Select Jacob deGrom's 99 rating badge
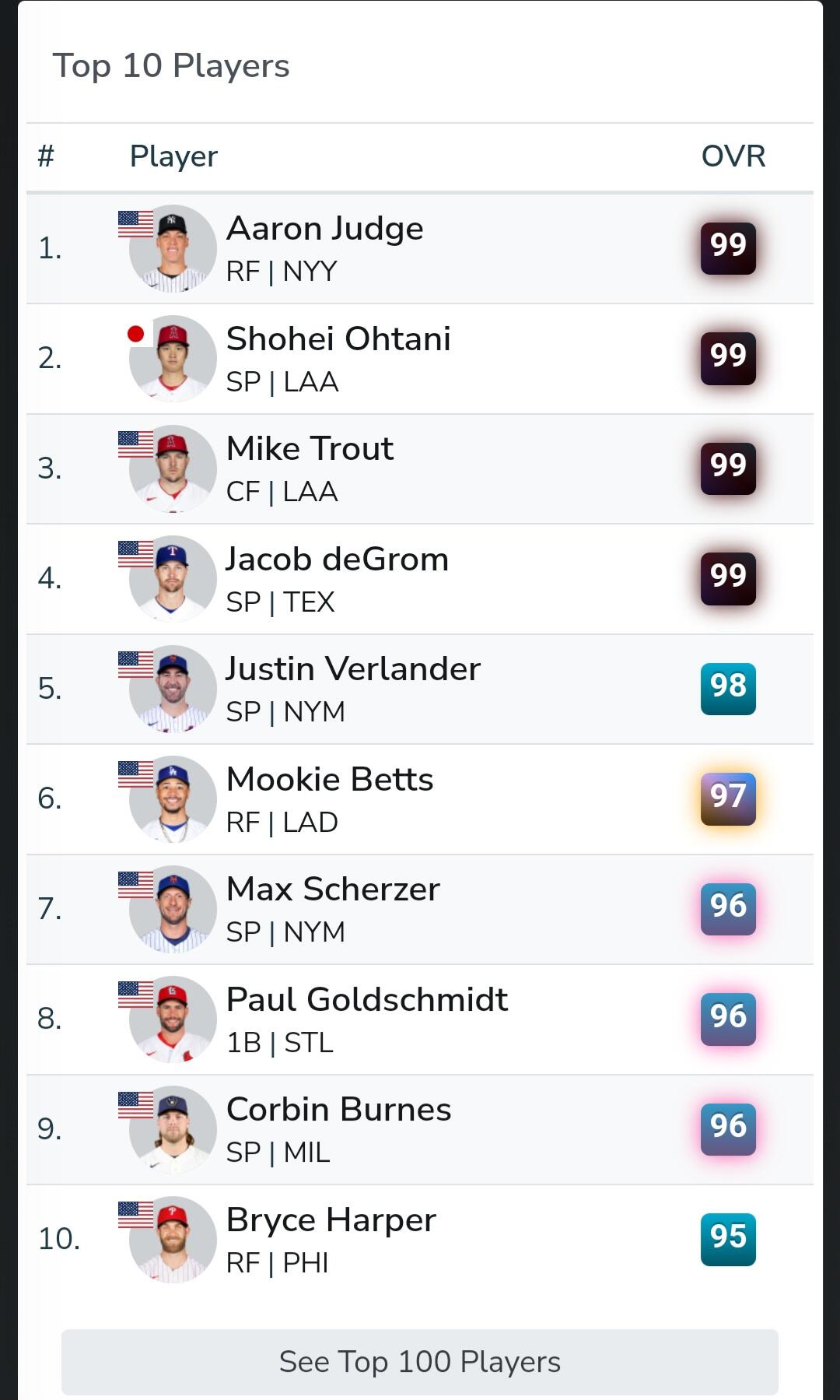Screen dimensions: 840x1400 pyautogui.click(x=728, y=578)
